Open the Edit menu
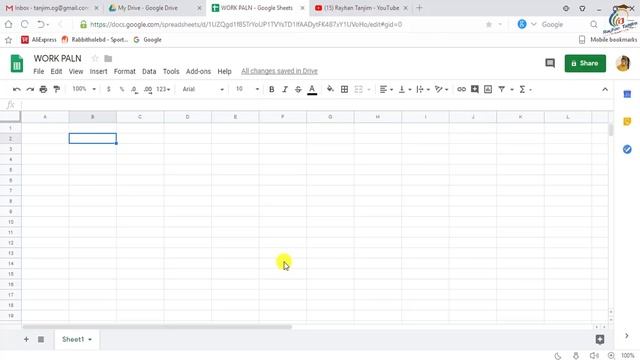This screenshot has width=640, height=360. click(56, 71)
